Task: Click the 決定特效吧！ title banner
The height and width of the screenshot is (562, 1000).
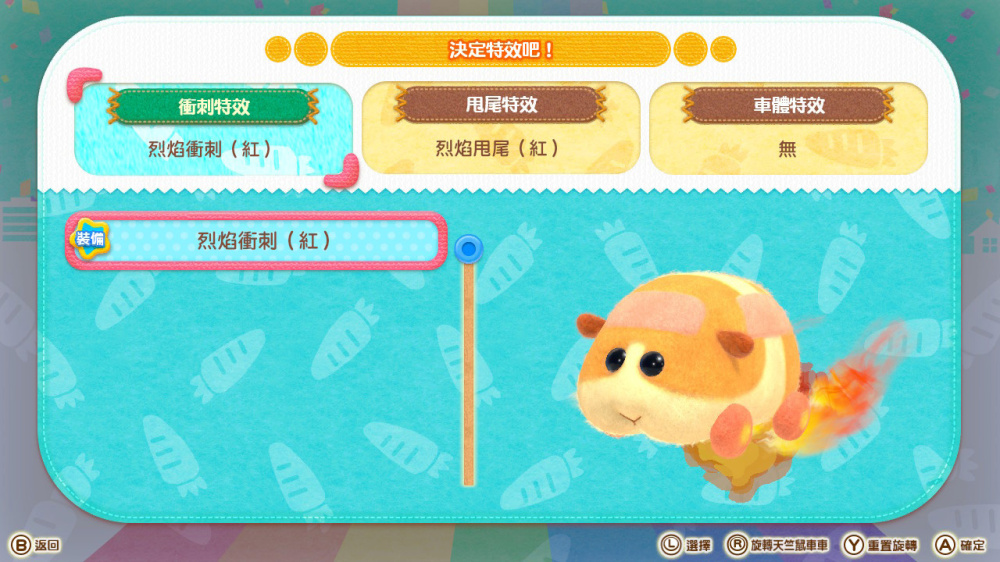Action: pos(501,49)
